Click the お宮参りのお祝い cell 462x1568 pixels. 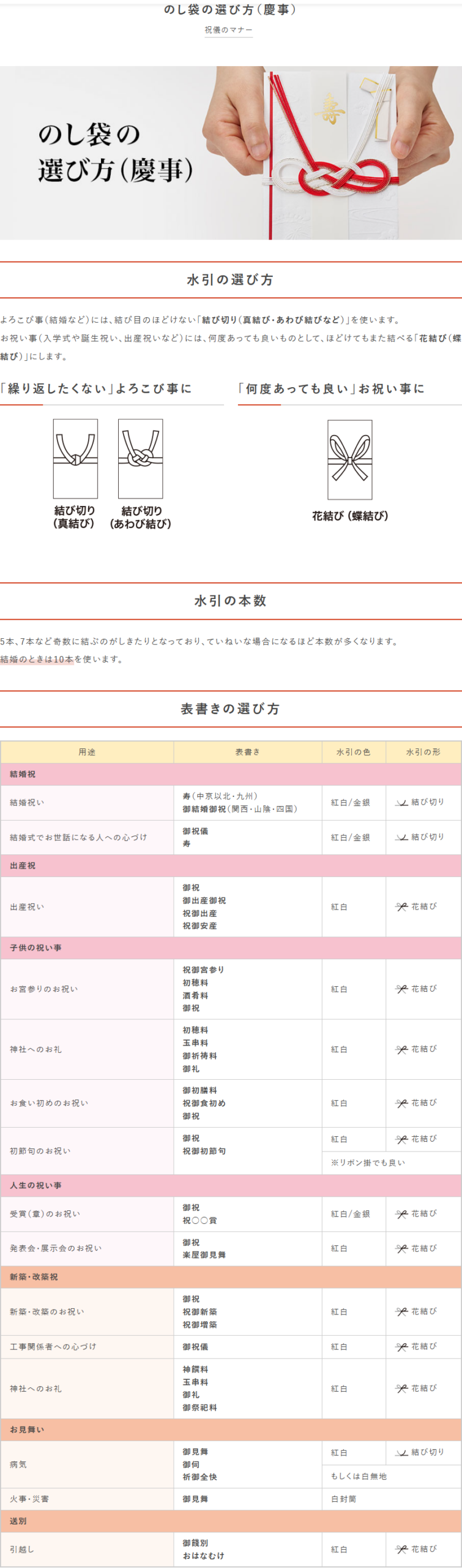pyautogui.click(x=87, y=989)
